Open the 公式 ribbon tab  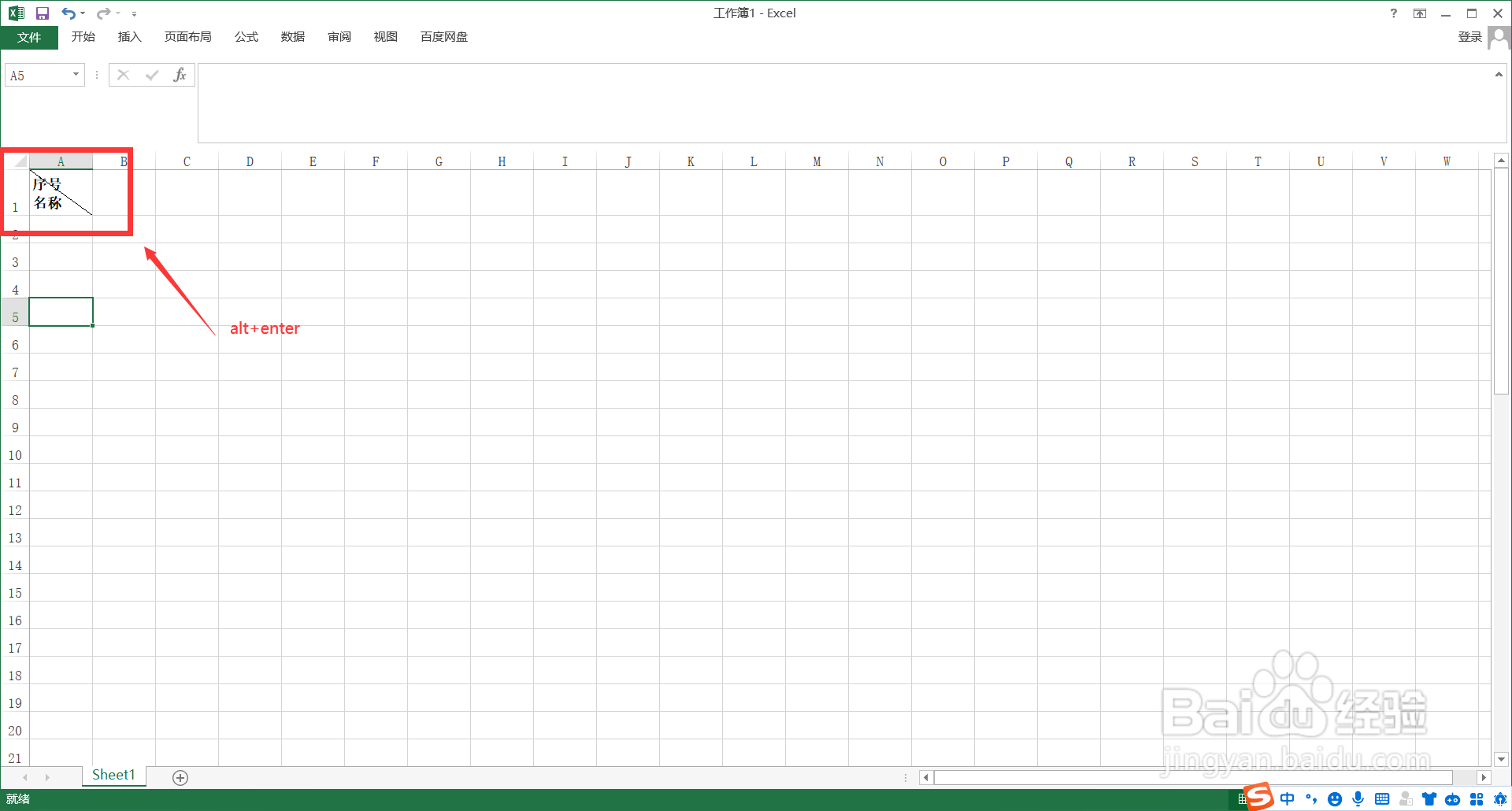point(246,37)
